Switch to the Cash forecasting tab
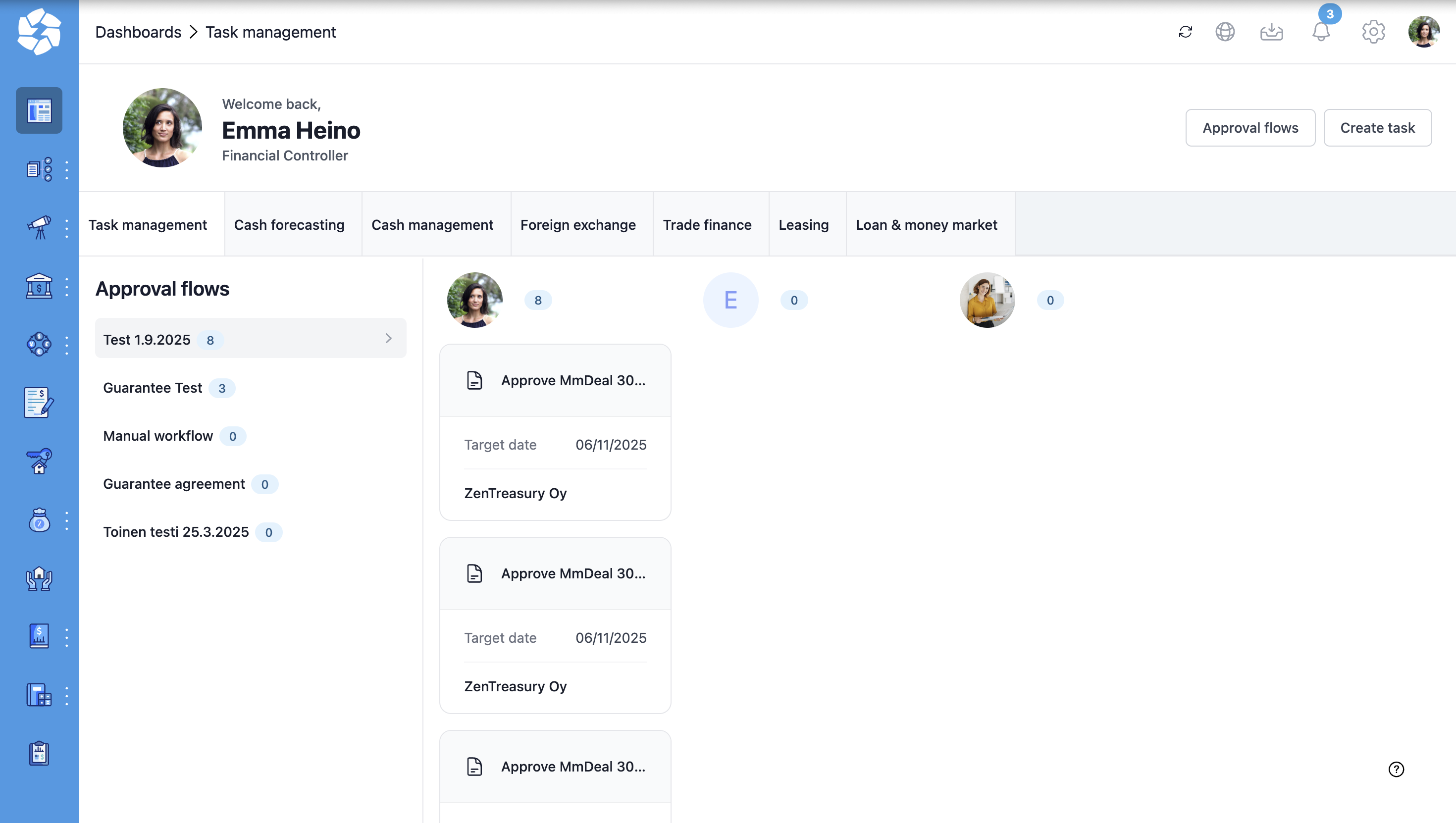The image size is (1456, 823). click(x=289, y=225)
